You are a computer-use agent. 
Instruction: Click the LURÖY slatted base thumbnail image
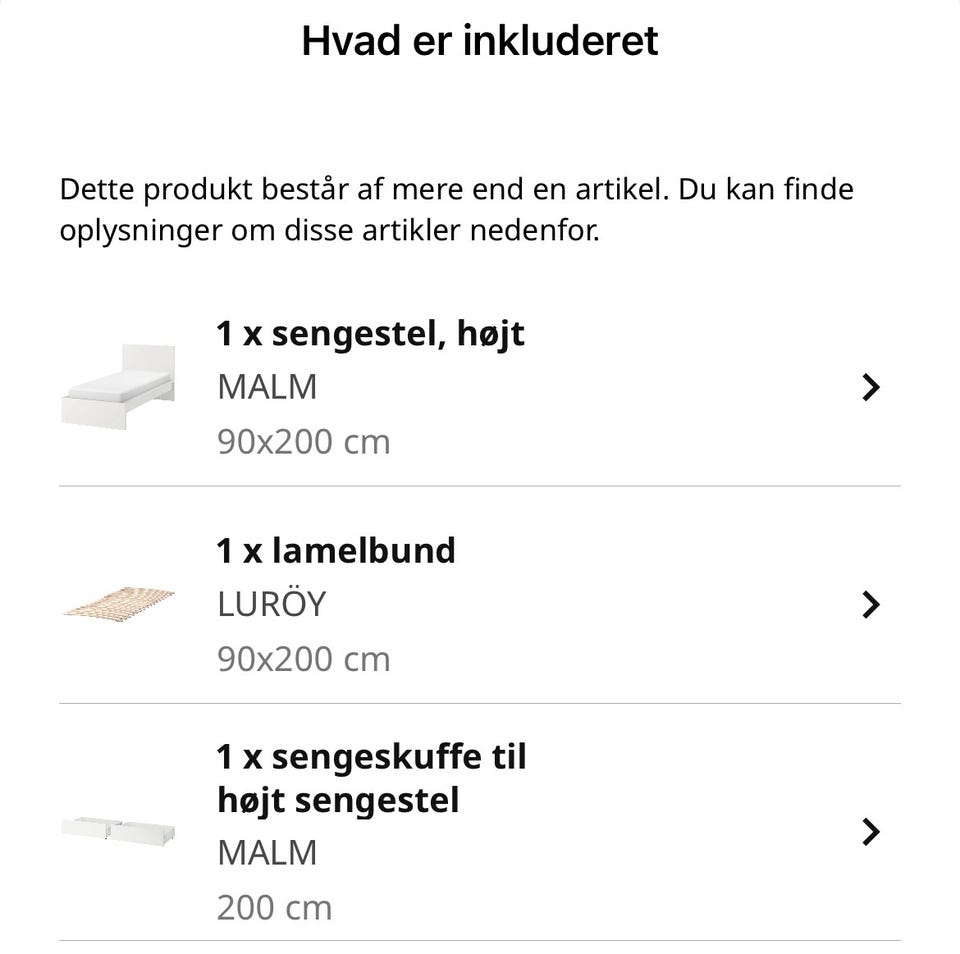pyautogui.click(x=118, y=603)
